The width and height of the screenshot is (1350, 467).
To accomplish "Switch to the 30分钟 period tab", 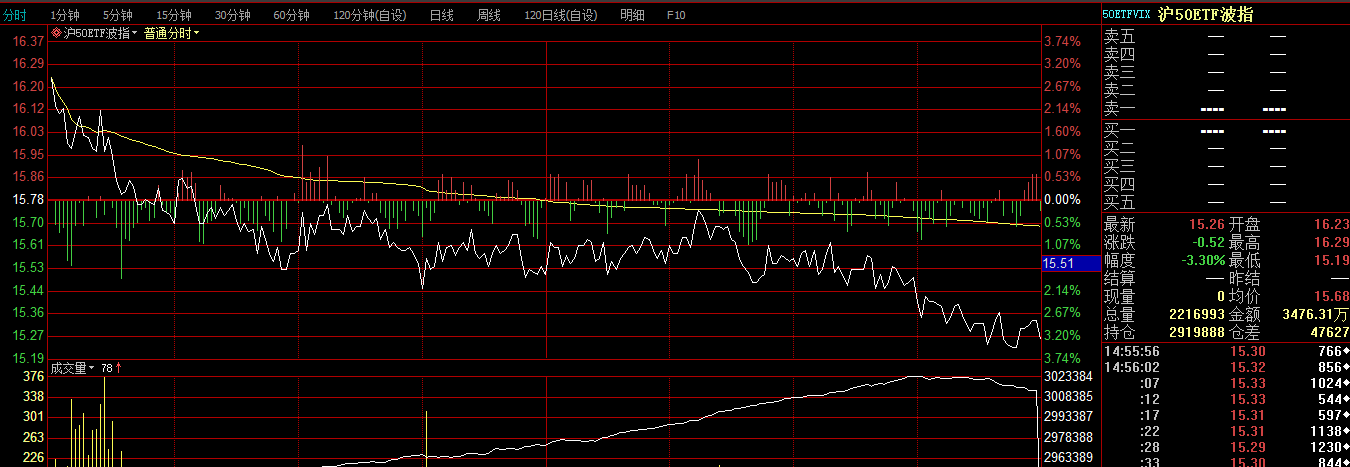I will (x=233, y=15).
